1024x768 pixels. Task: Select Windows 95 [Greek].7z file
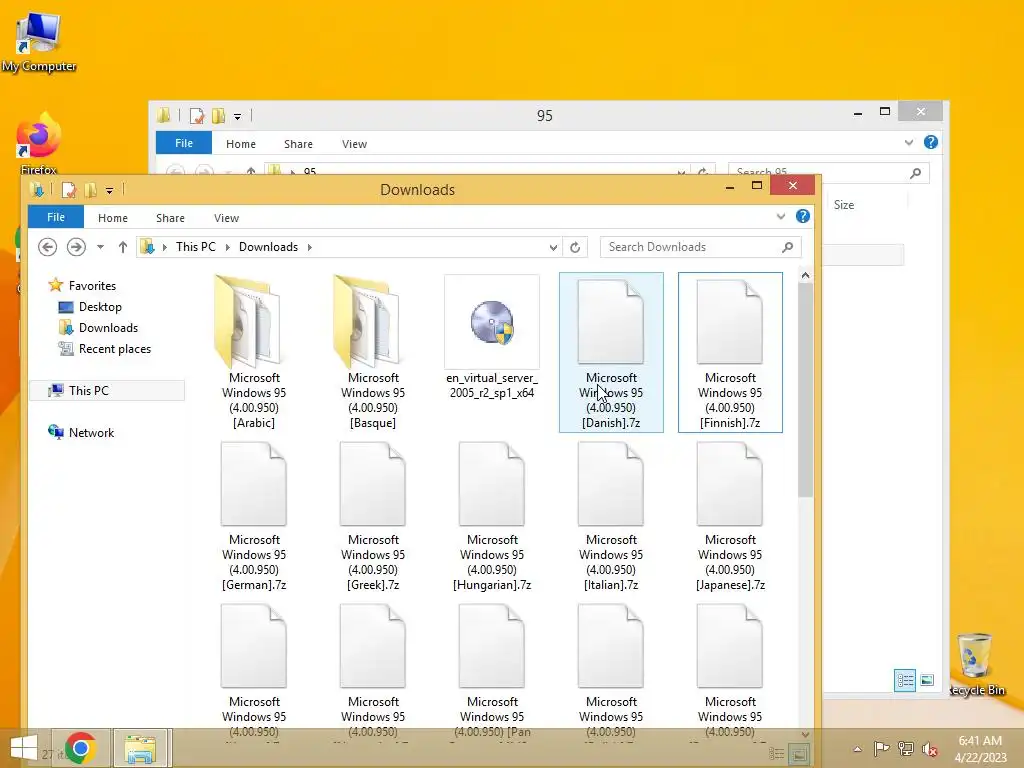click(x=373, y=516)
